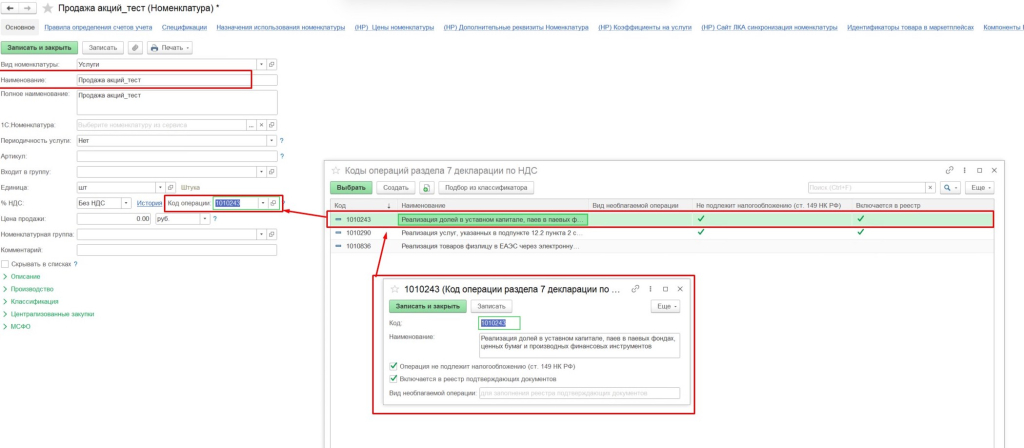
Task: Open the Вид номенклатуры dropdown
Action: click(261, 64)
